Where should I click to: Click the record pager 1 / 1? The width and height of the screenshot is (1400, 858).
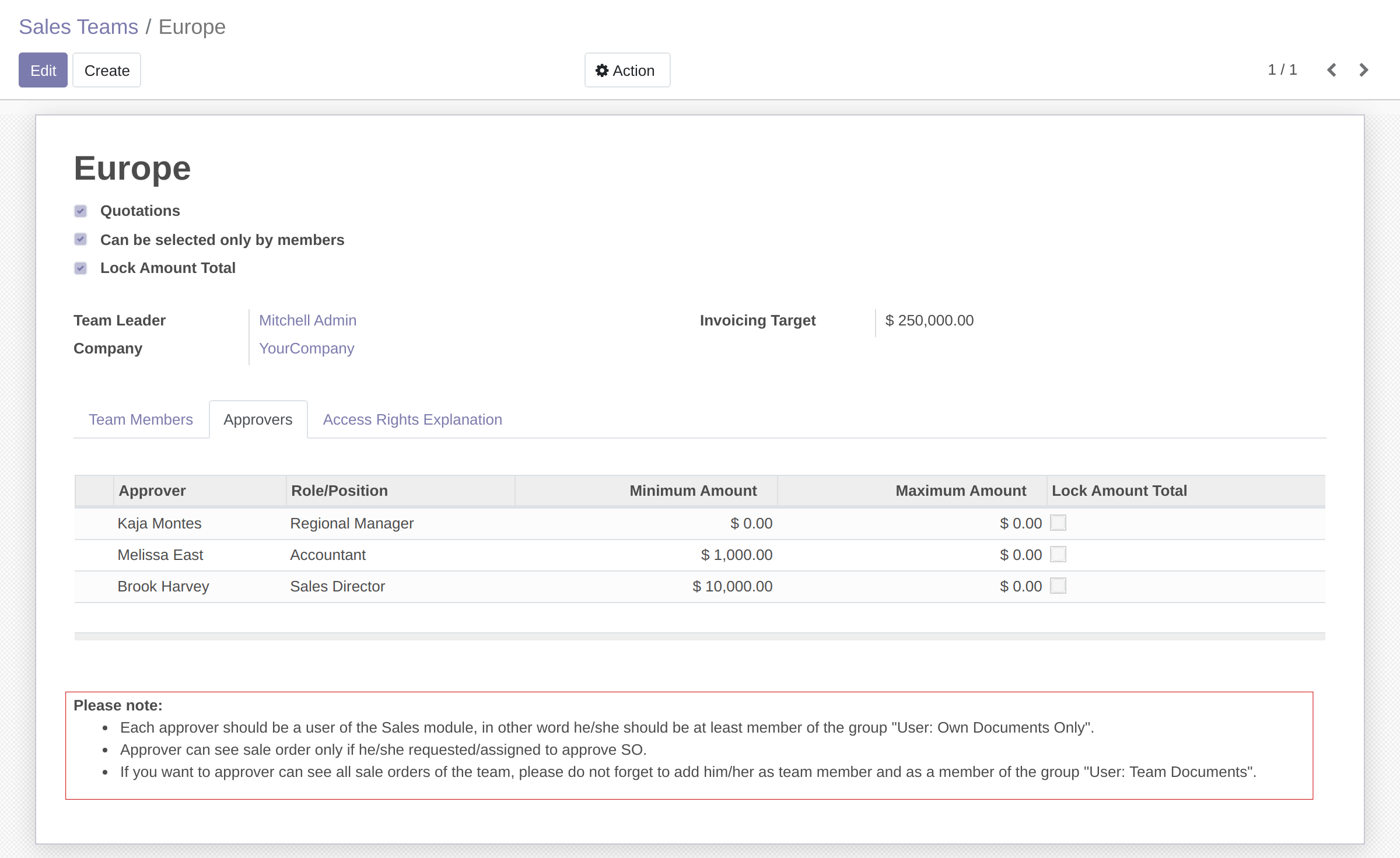coord(1282,70)
